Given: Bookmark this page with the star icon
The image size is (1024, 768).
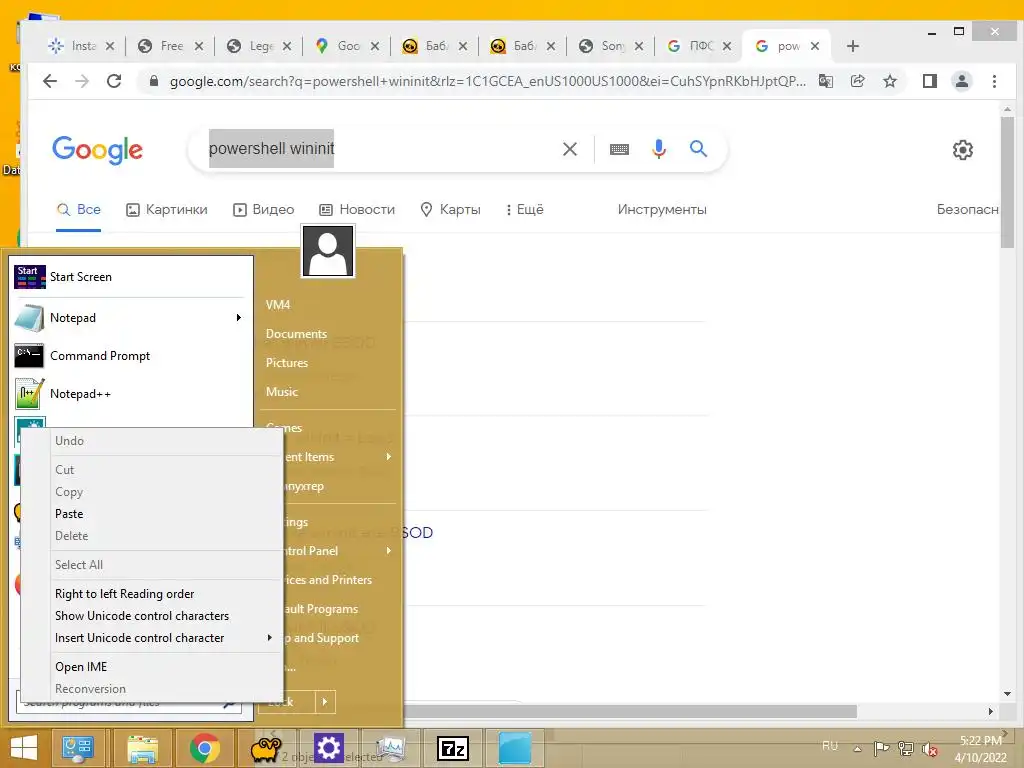Looking at the screenshot, I should click(x=889, y=81).
